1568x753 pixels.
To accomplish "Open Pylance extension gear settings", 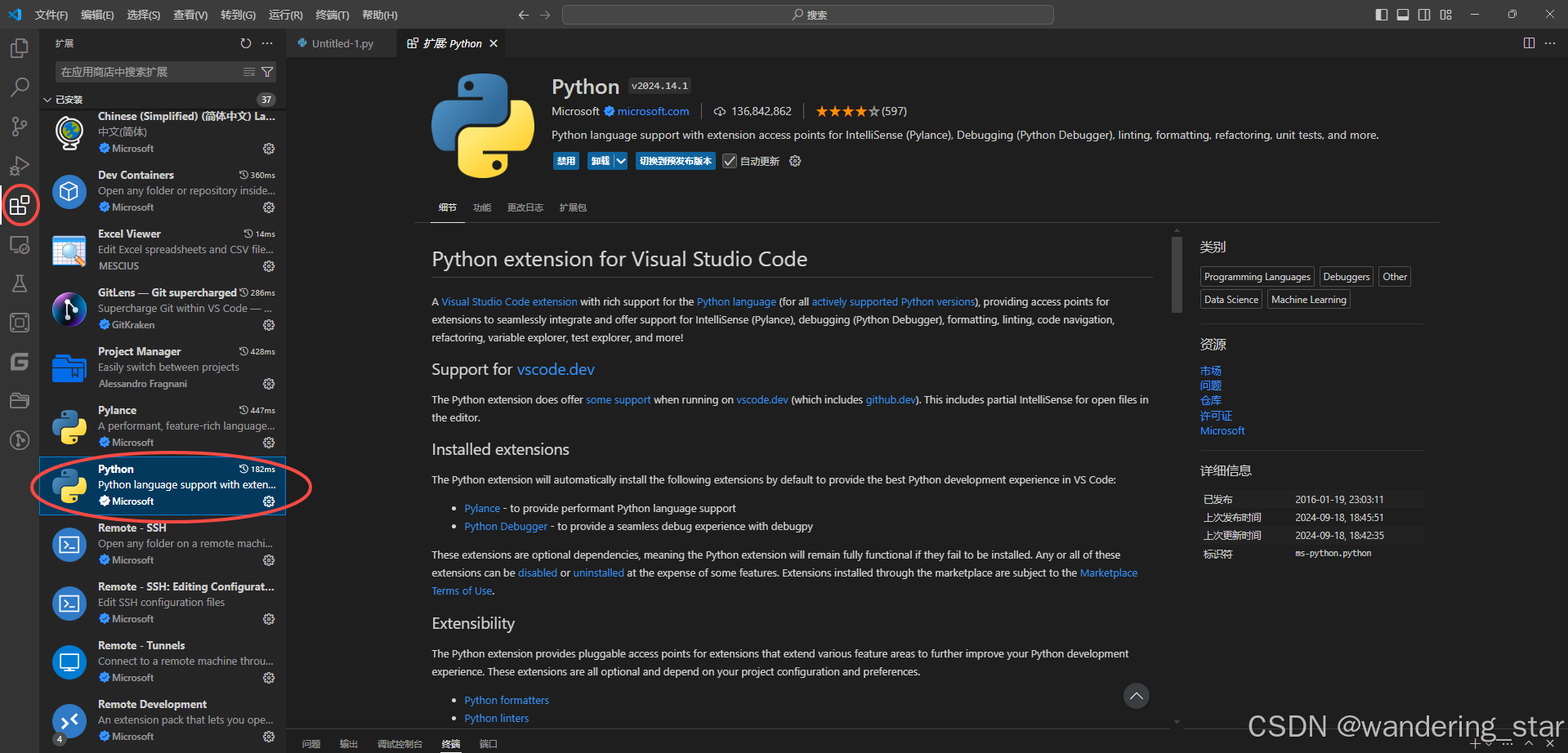I will pos(269,443).
